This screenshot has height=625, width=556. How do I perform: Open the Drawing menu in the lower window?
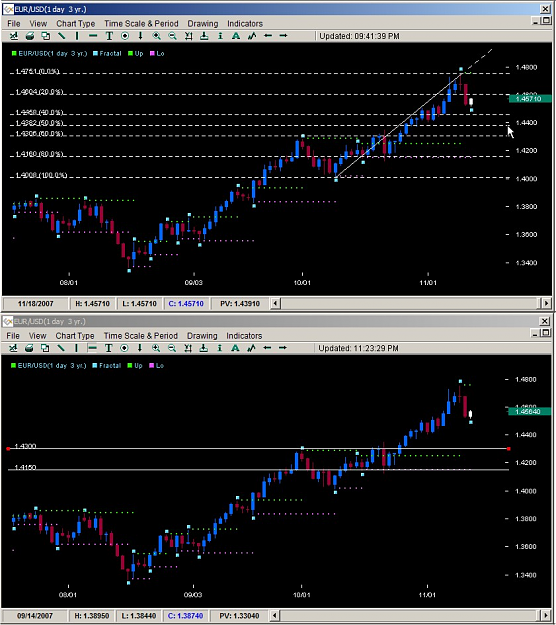click(x=202, y=336)
